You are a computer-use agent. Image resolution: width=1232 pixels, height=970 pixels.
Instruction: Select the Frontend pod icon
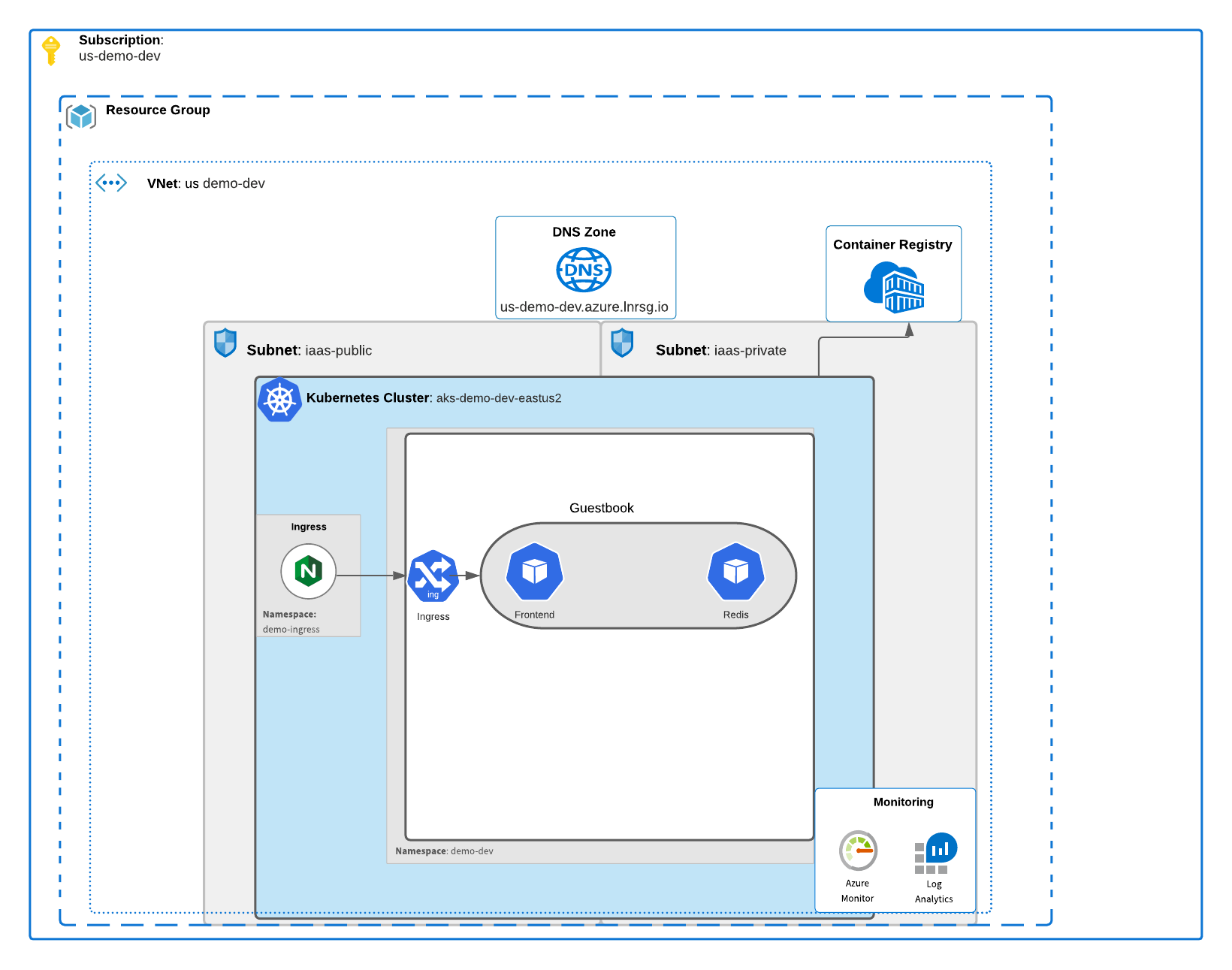point(535,572)
